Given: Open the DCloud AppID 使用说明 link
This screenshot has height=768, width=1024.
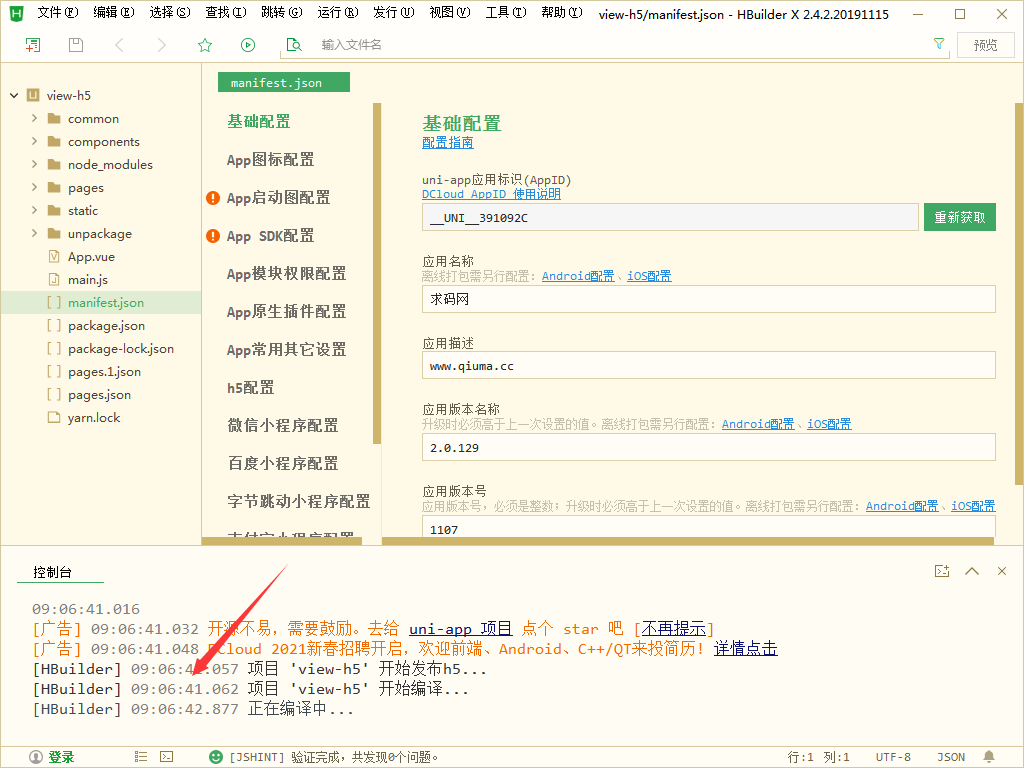Looking at the screenshot, I should (x=491, y=194).
